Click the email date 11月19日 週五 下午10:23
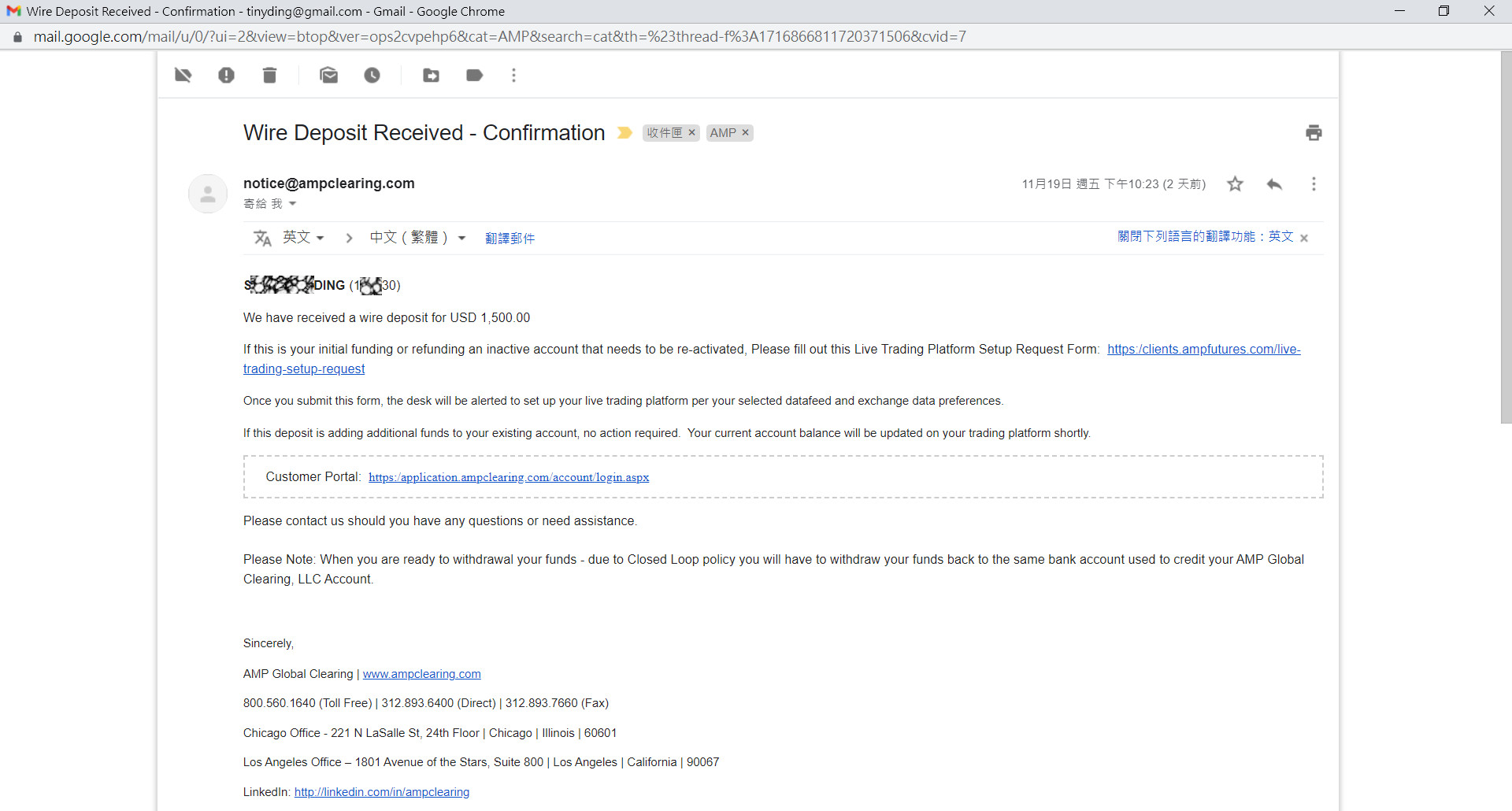Screen dimensions: 1512x811 [x=1114, y=183]
